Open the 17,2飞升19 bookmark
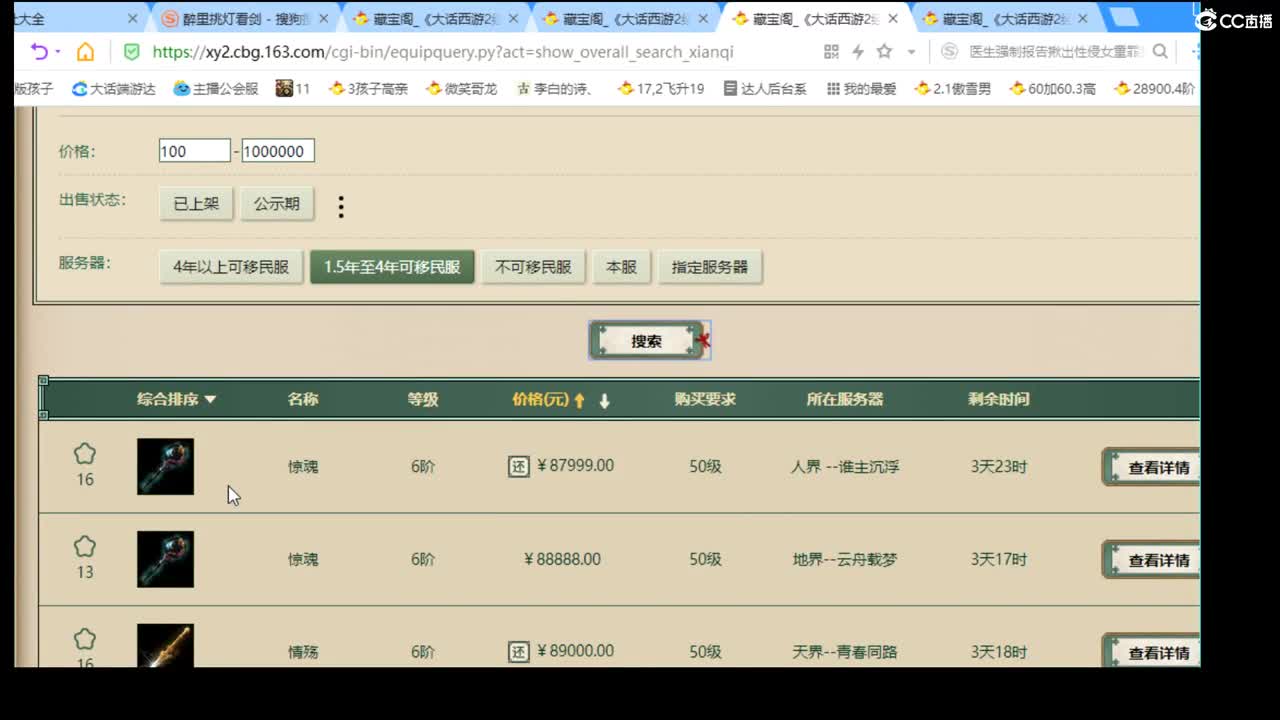 [x=661, y=89]
